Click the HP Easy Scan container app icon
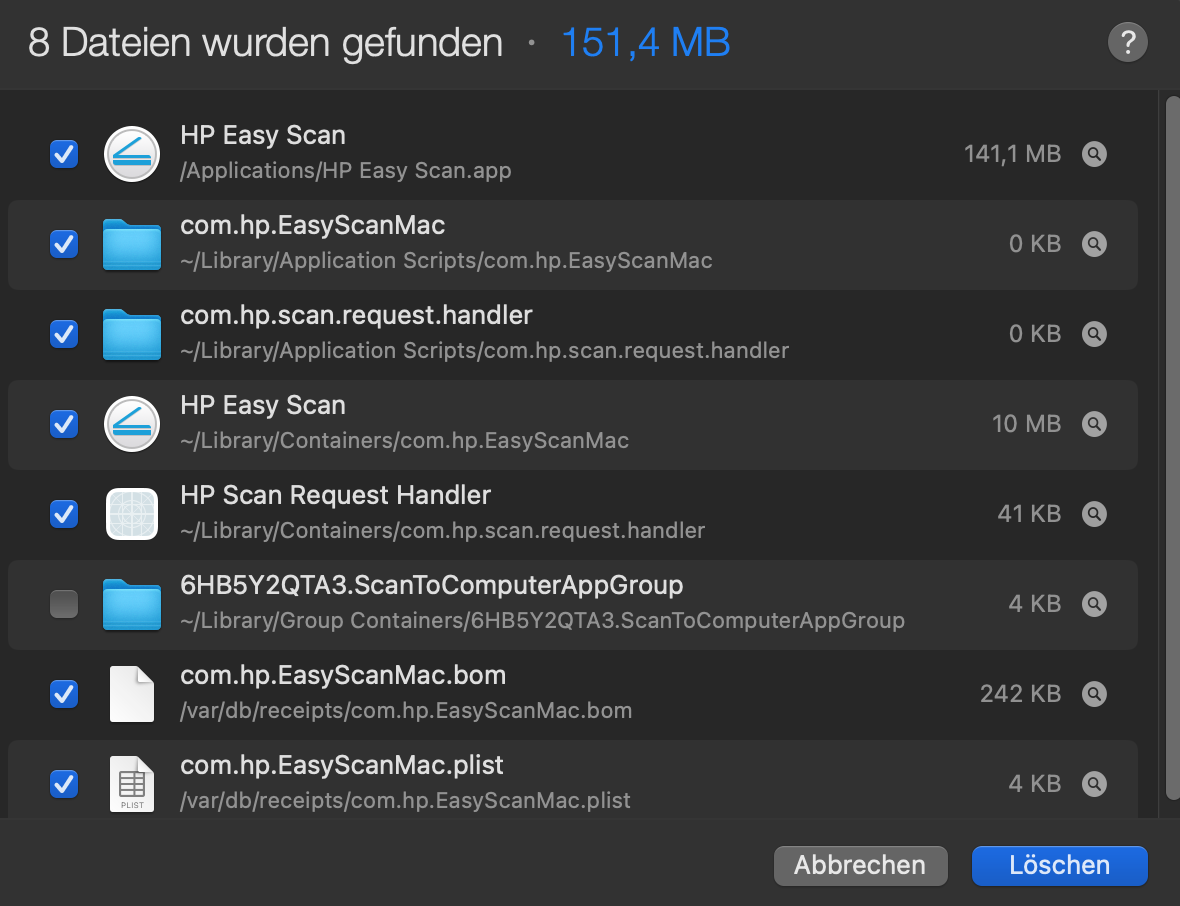Screen dimensions: 1180x906 (131, 424)
